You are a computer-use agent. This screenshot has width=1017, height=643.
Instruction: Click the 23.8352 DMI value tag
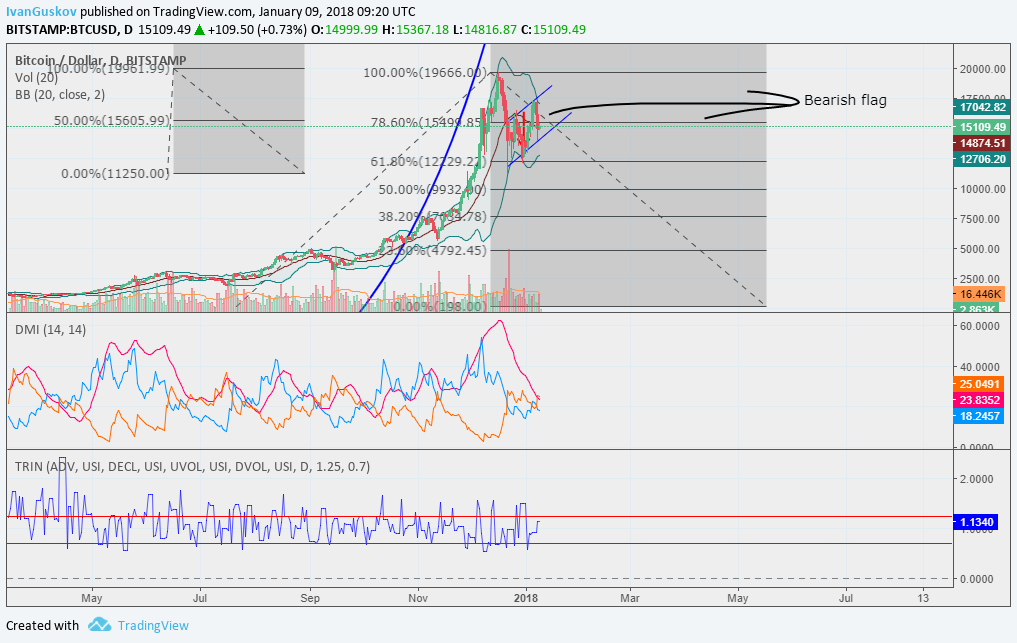point(979,400)
